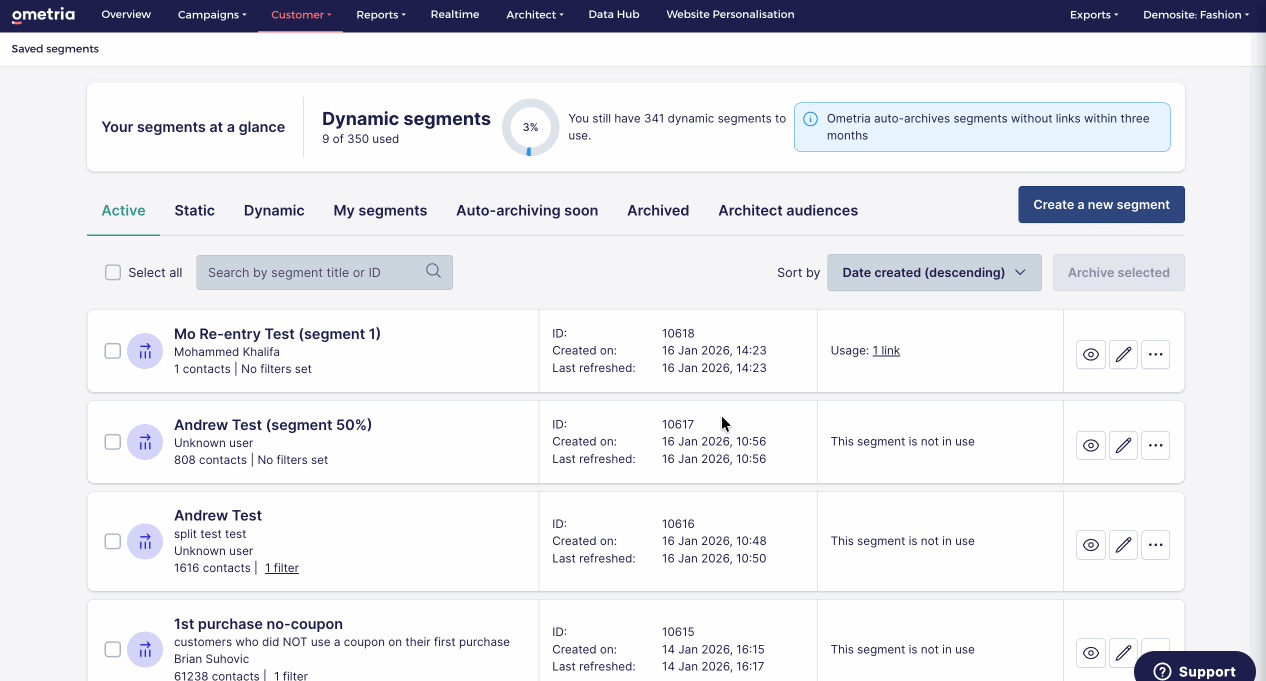Click the '808 contacts' text

210,460
